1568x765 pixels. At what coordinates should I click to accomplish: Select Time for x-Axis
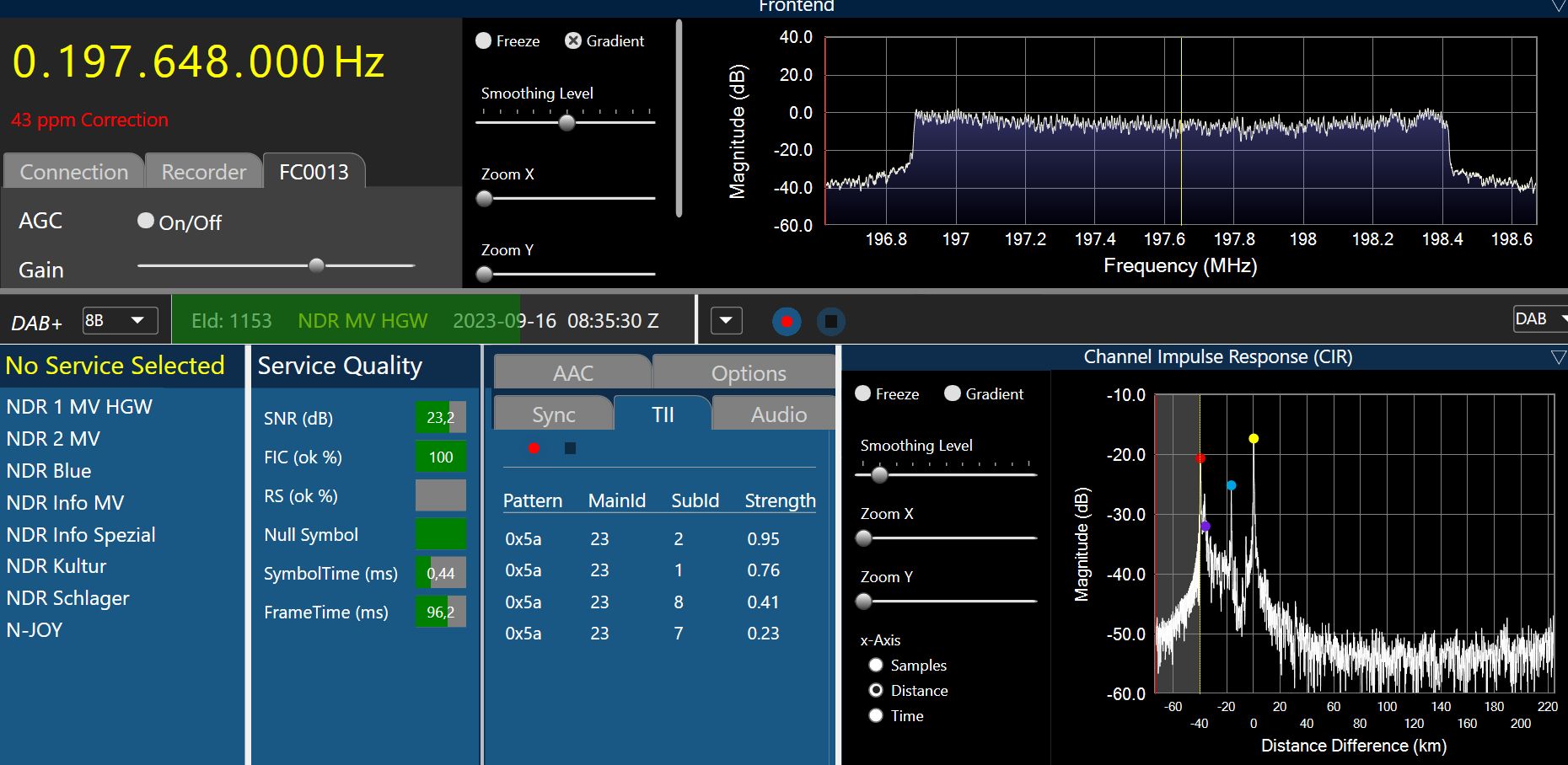pos(876,716)
